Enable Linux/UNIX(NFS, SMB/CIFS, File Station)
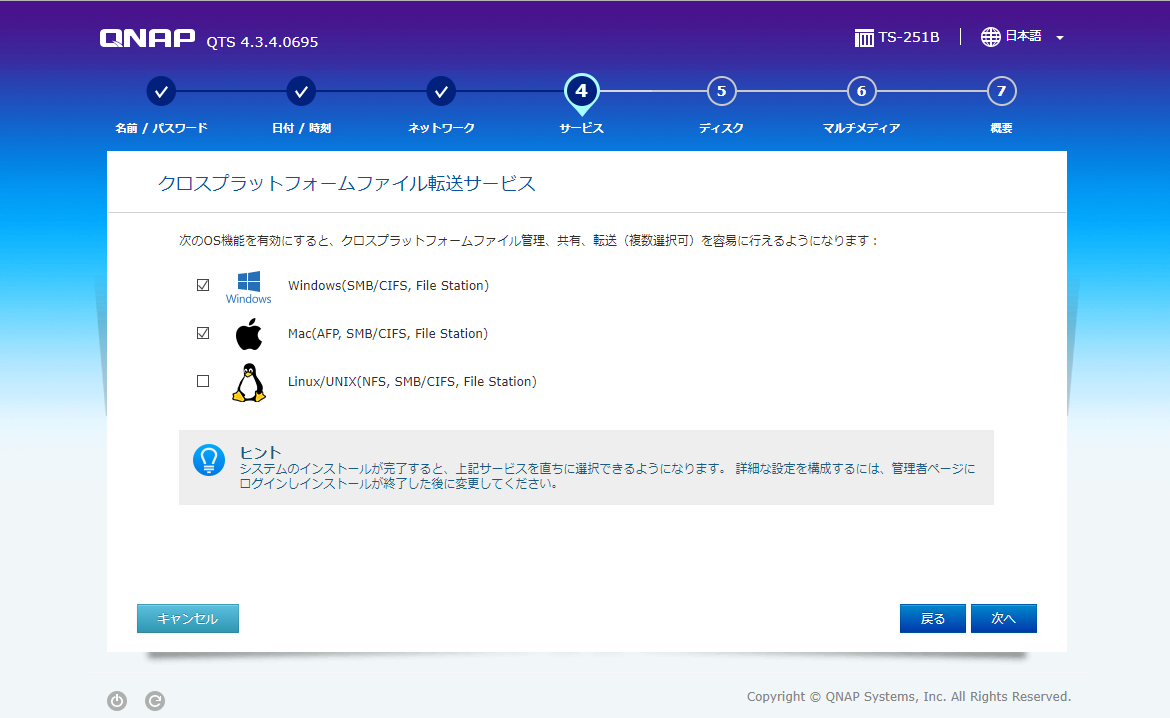This screenshot has width=1170, height=718. [x=203, y=381]
